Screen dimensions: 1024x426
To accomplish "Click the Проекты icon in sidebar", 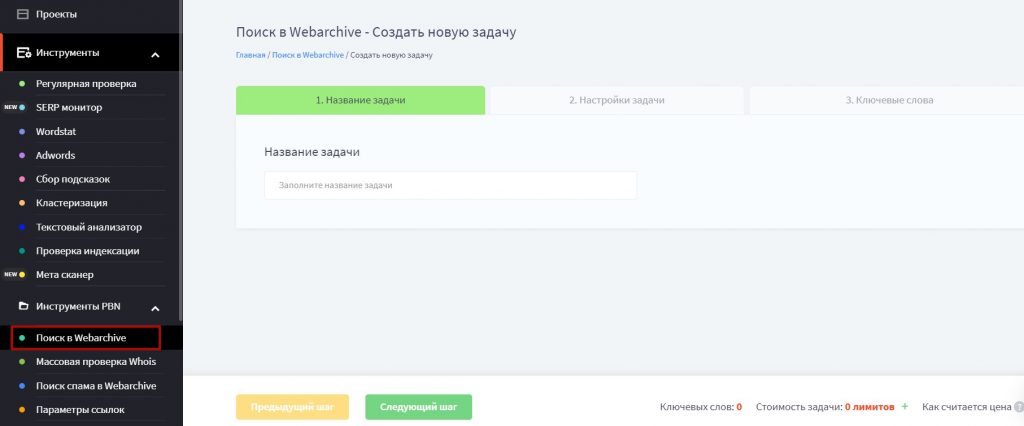I will point(23,14).
